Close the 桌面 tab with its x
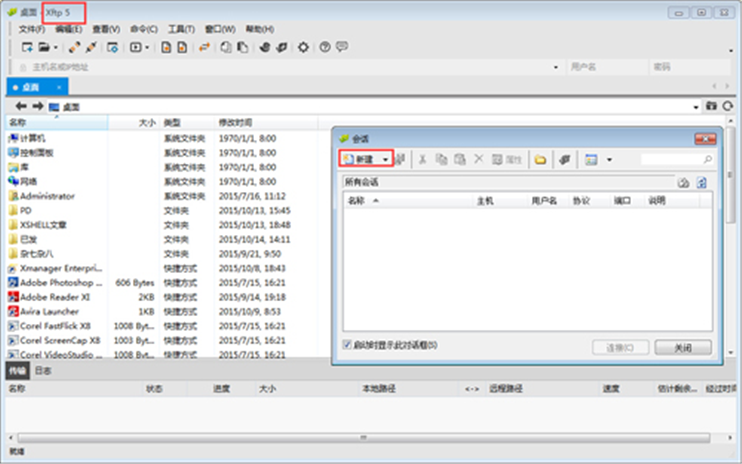The height and width of the screenshot is (464, 742). click(x=59, y=88)
